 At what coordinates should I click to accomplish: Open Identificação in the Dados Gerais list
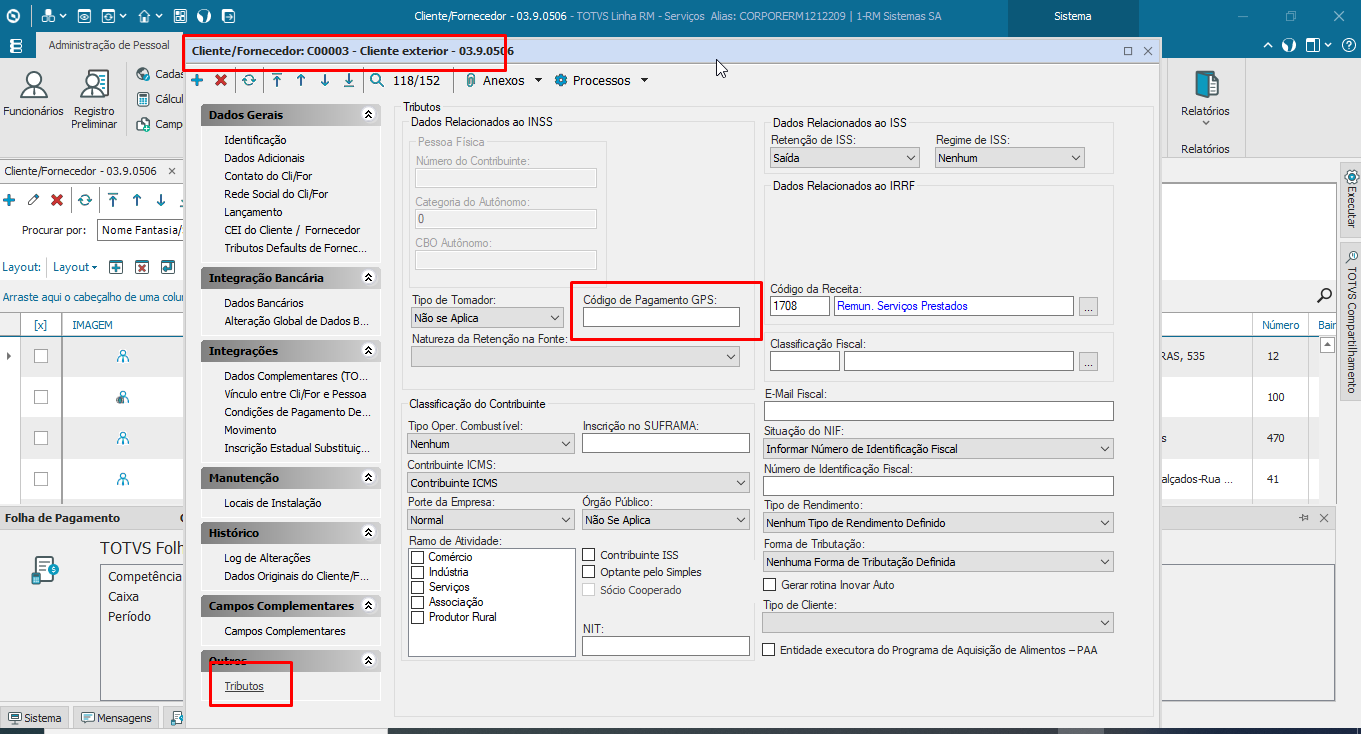coord(255,140)
